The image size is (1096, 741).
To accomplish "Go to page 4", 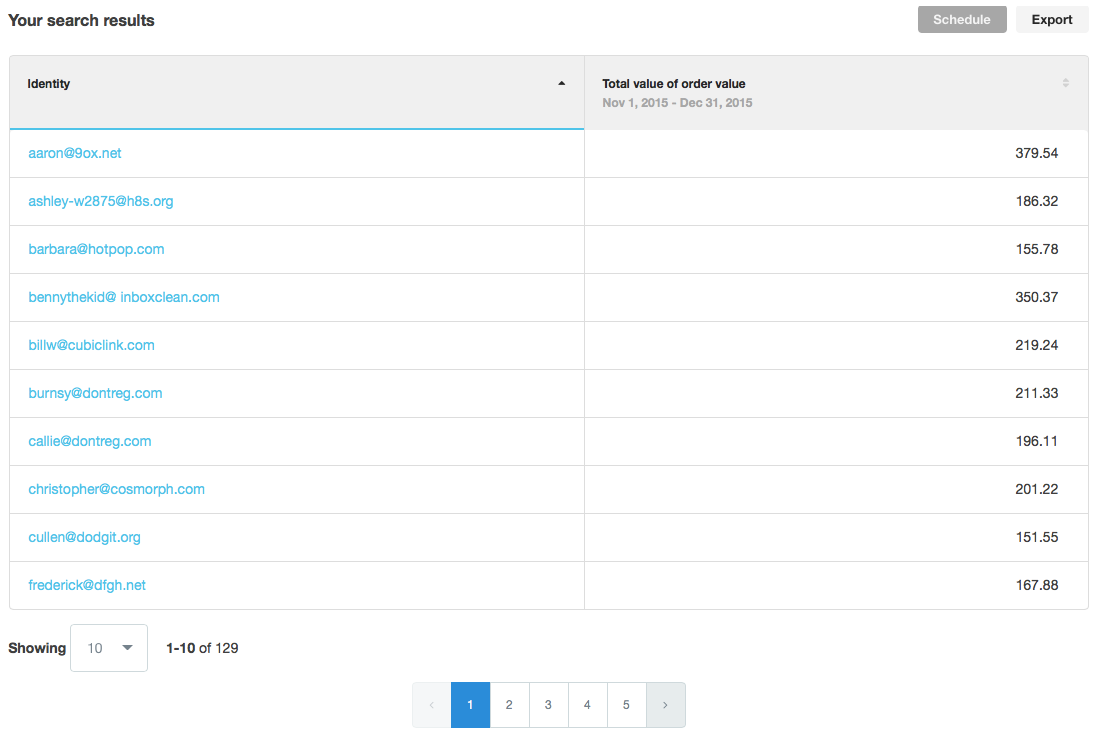I will click(x=588, y=705).
